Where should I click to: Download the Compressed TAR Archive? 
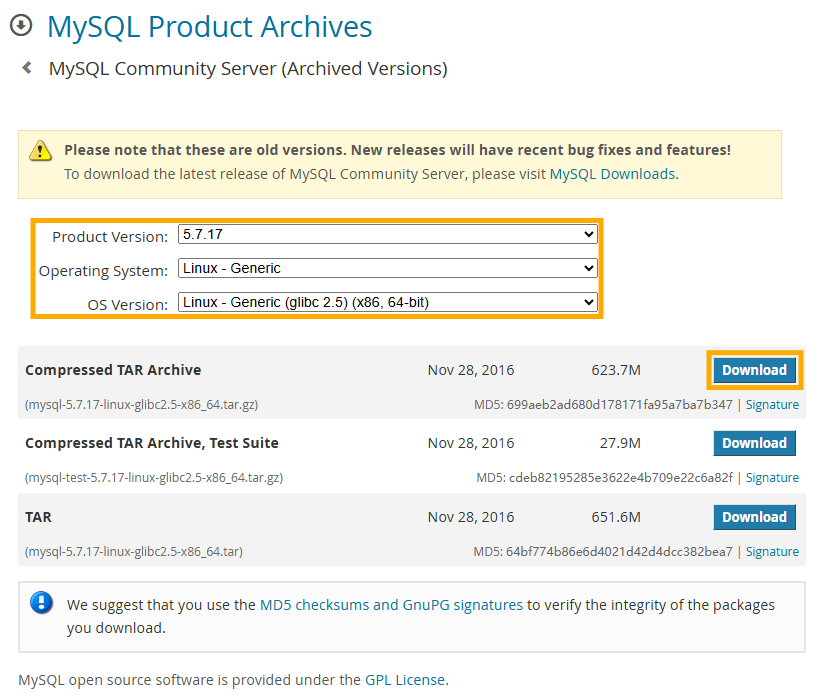tap(754, 369)
